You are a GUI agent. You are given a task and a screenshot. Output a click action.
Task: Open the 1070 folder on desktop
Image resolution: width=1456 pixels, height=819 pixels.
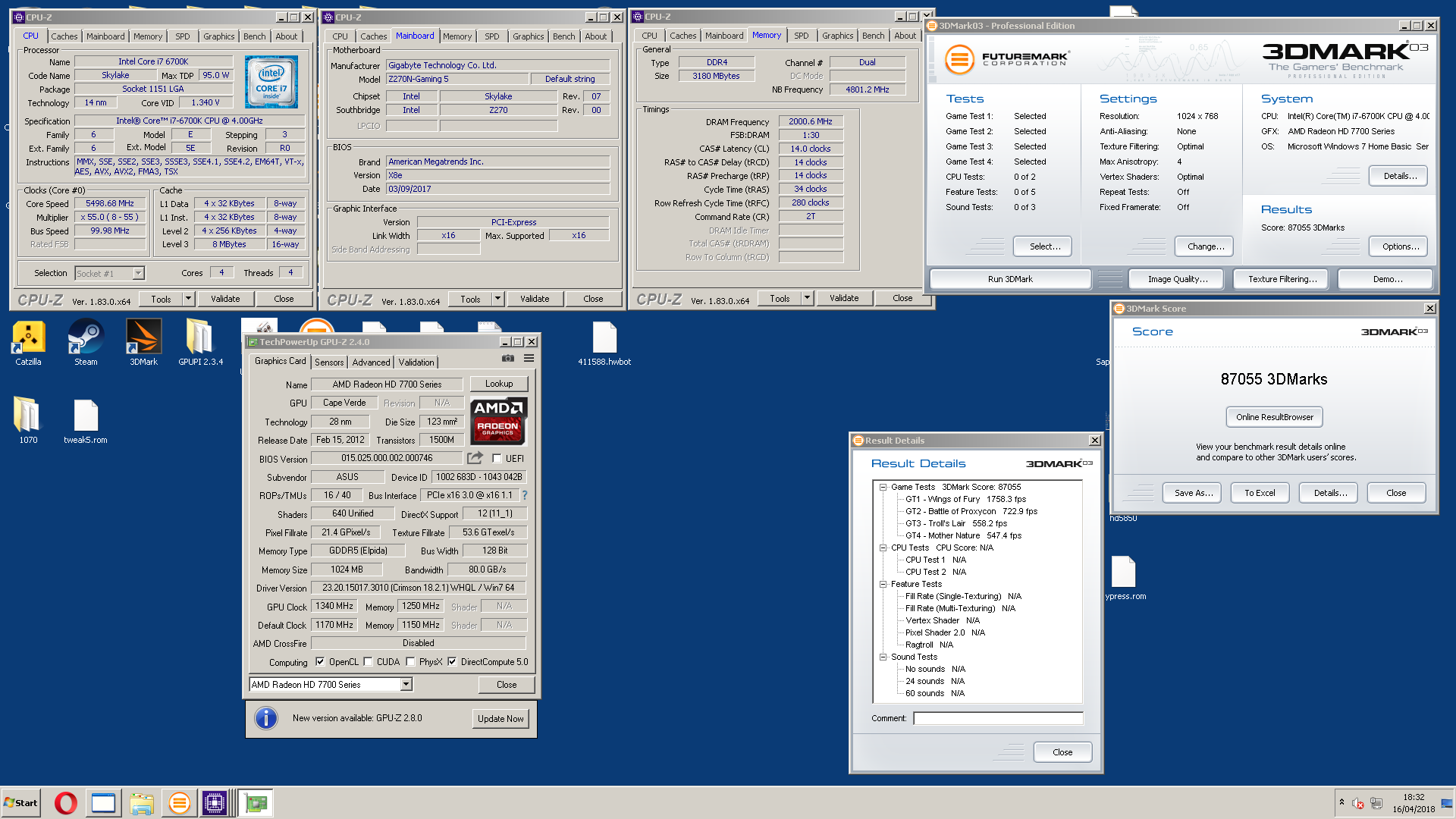(x=28, y=421)
